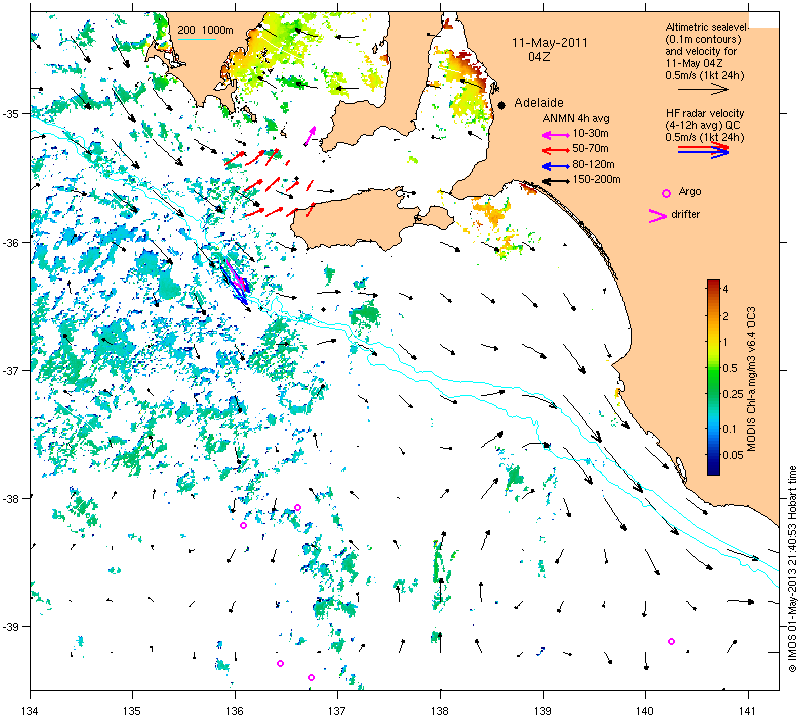Click the 'drifter' legend text
The height and width of the screenshot is (720, 800).
click(x=686, y=214)
